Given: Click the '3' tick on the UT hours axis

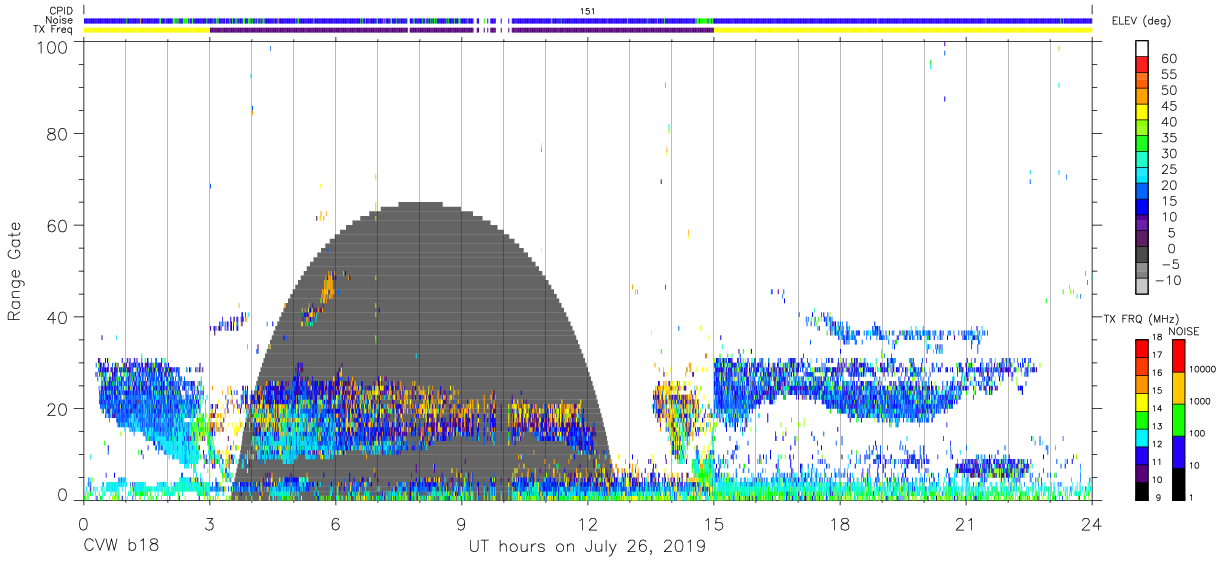Looking at the screenshot, I should 209,523.
